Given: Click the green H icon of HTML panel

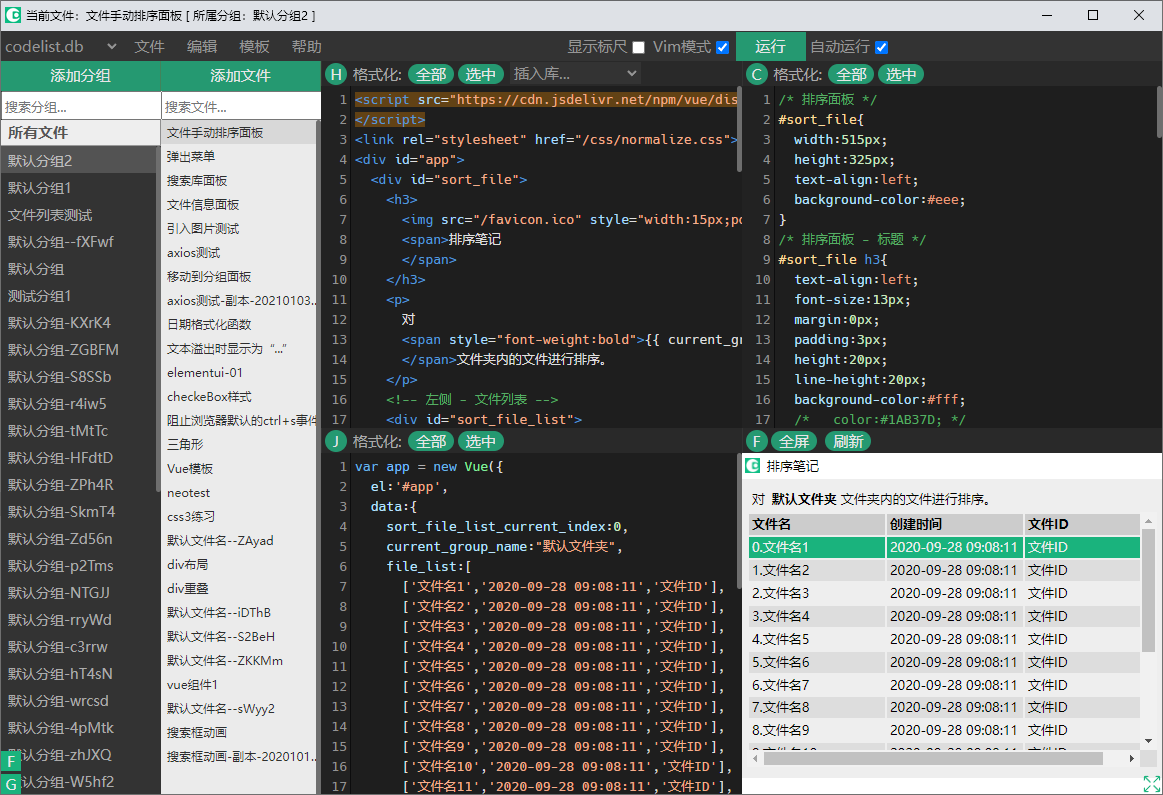Looking at the screenshot, I should (x=336, y=74).
